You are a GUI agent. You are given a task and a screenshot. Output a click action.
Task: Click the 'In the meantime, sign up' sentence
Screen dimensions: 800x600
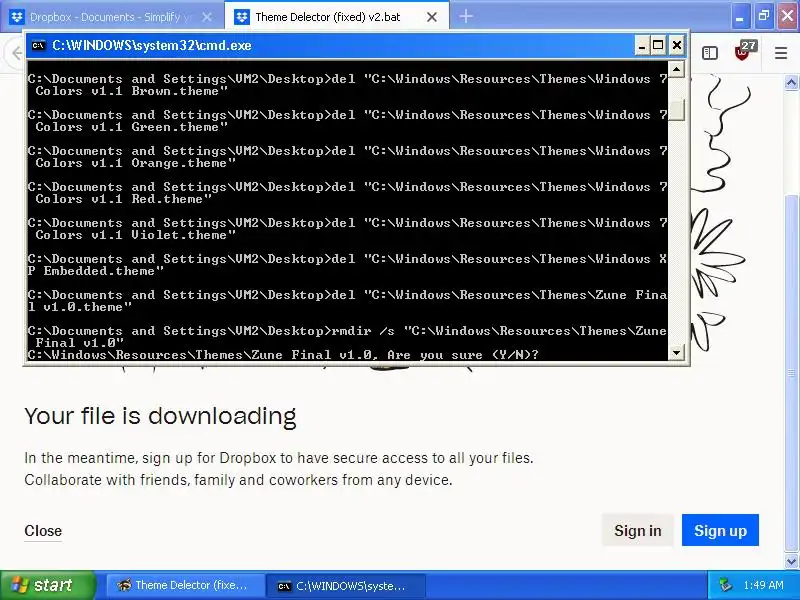279,458
